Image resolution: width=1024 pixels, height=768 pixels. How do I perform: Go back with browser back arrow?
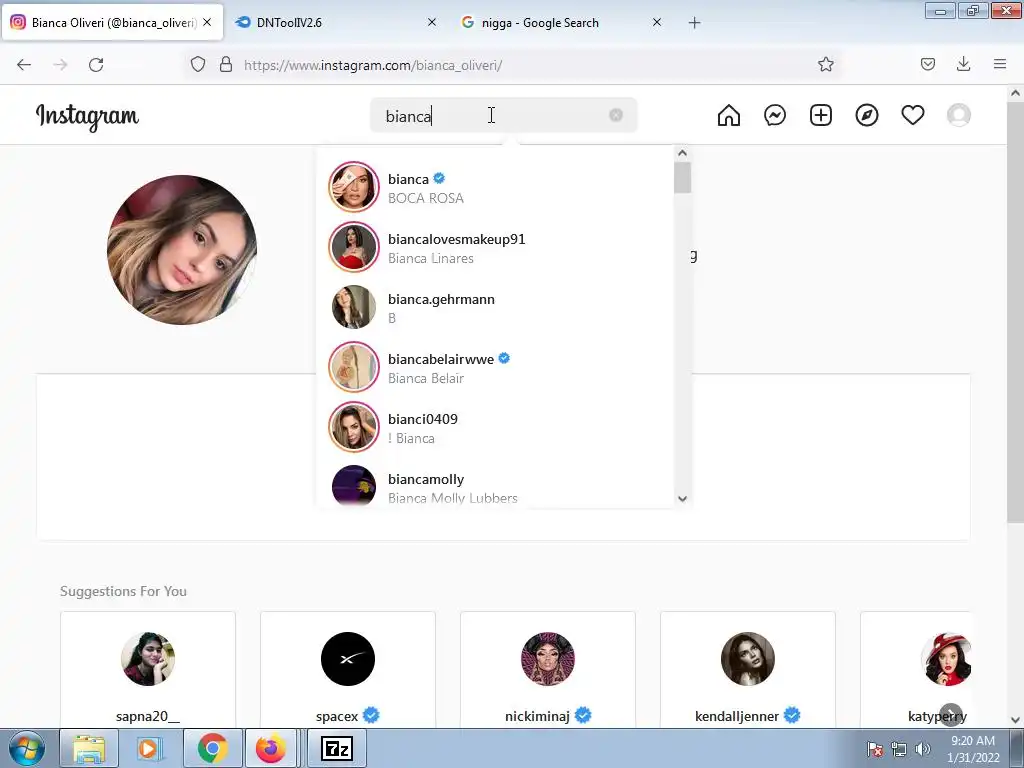(x=24, y=65)
